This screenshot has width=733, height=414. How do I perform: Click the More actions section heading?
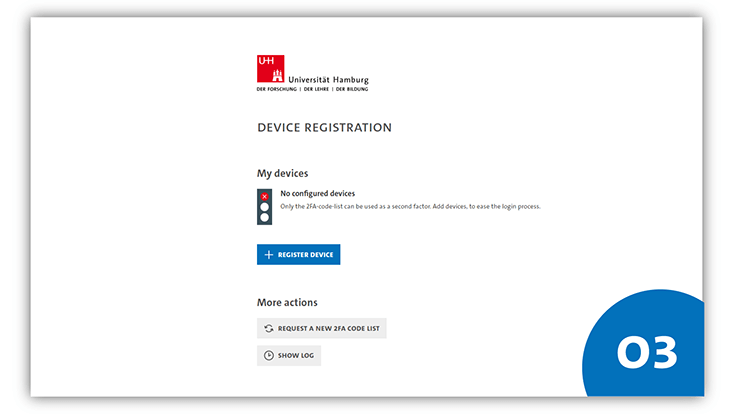click(x=287, y=302)
